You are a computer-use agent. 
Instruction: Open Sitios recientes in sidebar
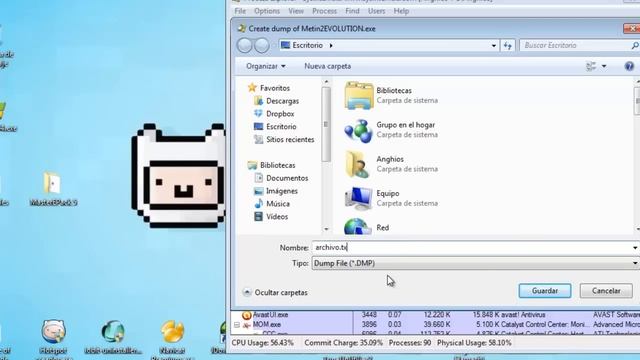click(x=284, y=140)
